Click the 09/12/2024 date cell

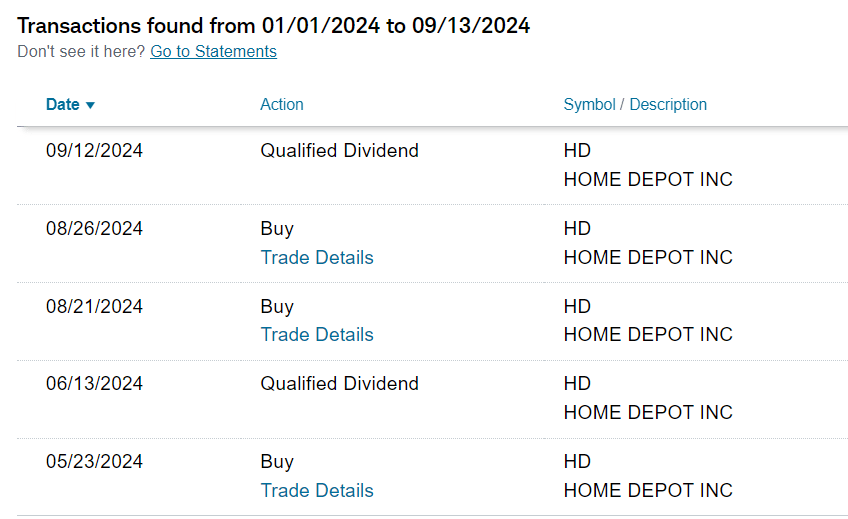coord(94,151)
